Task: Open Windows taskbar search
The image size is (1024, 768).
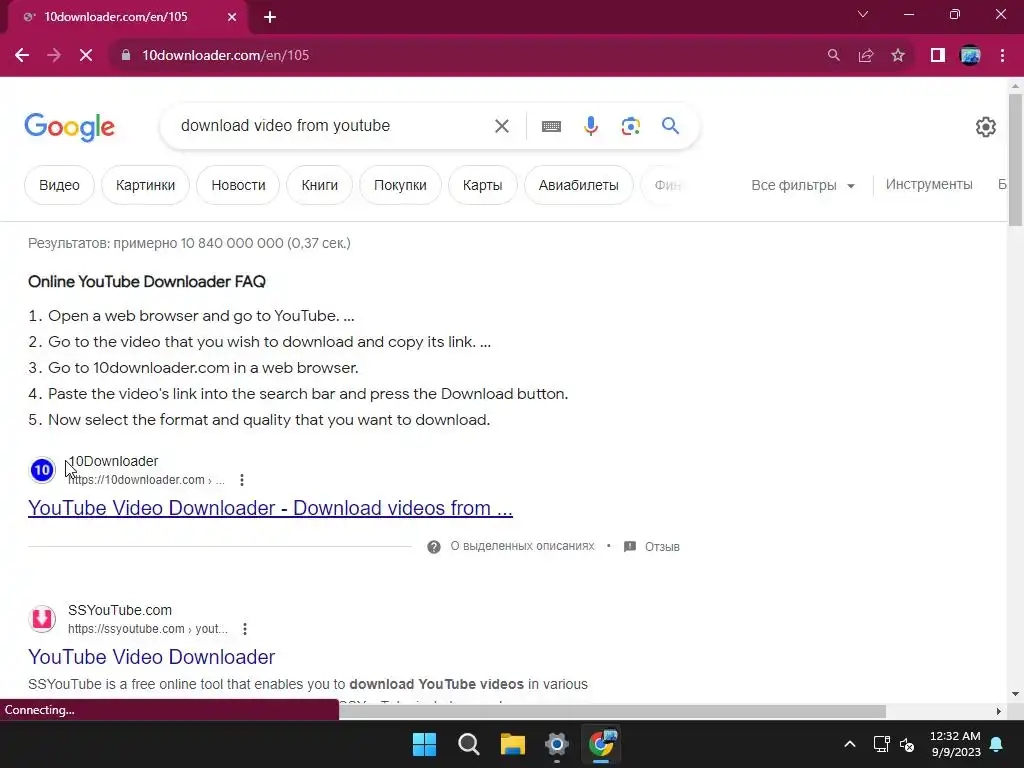Action: click(x=468, y=744)
